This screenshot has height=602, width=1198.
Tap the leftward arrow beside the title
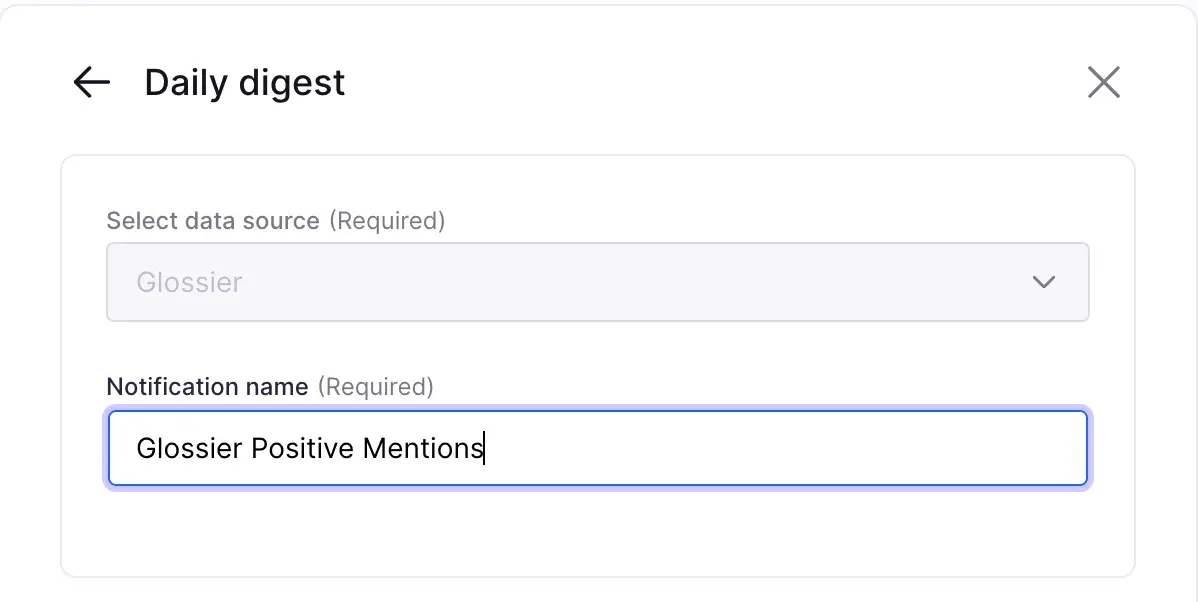pyautogui.click(x=91, y=83)
